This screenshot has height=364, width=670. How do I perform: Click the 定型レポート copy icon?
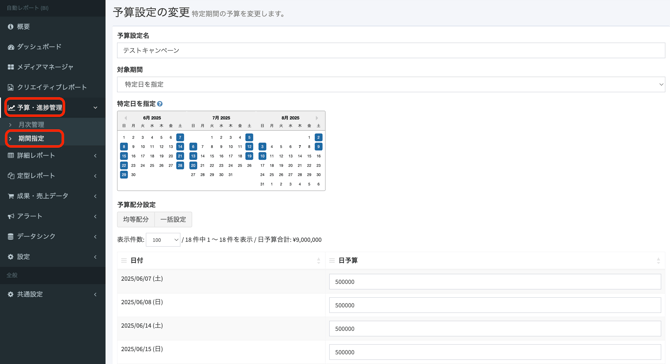(11, 176)
